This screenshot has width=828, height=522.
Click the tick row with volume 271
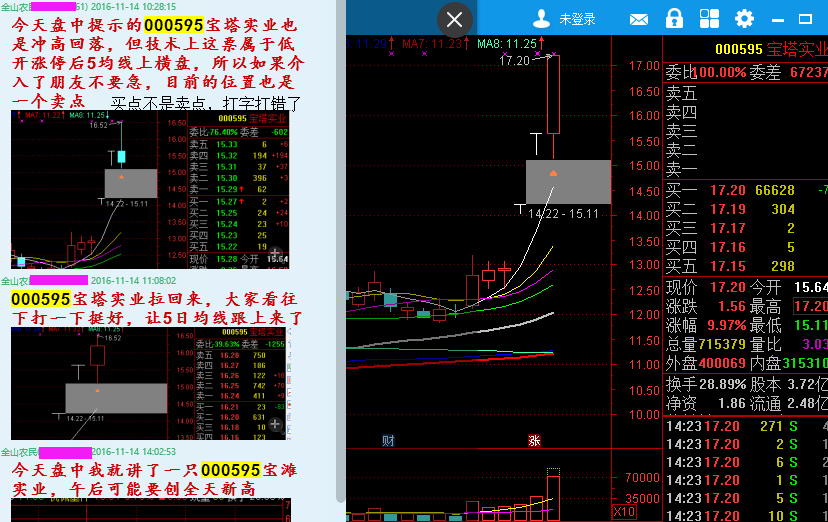pyautogui.click(x=745, y=426)
